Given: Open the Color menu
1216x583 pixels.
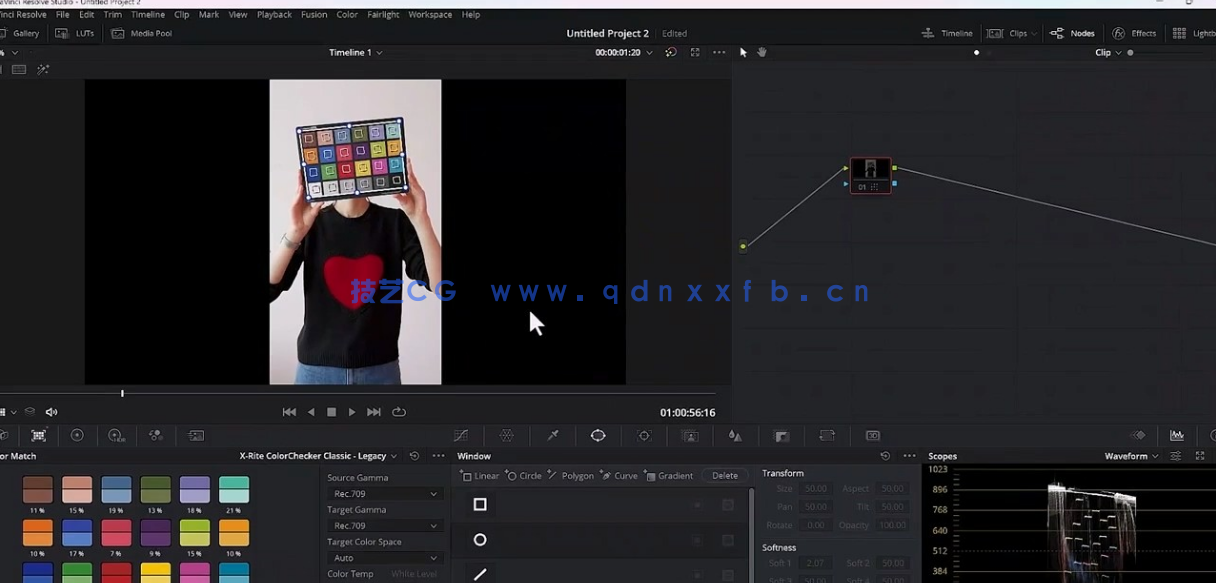Looking at the screenshot, I should (347, 14).
